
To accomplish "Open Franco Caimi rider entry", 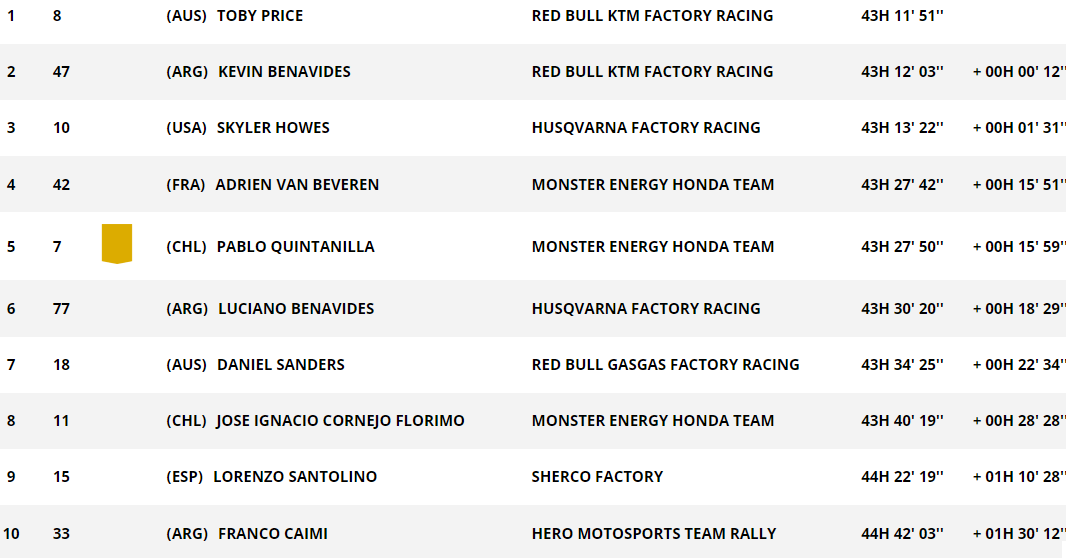I will pyautogui.click(x=273, y=534).
